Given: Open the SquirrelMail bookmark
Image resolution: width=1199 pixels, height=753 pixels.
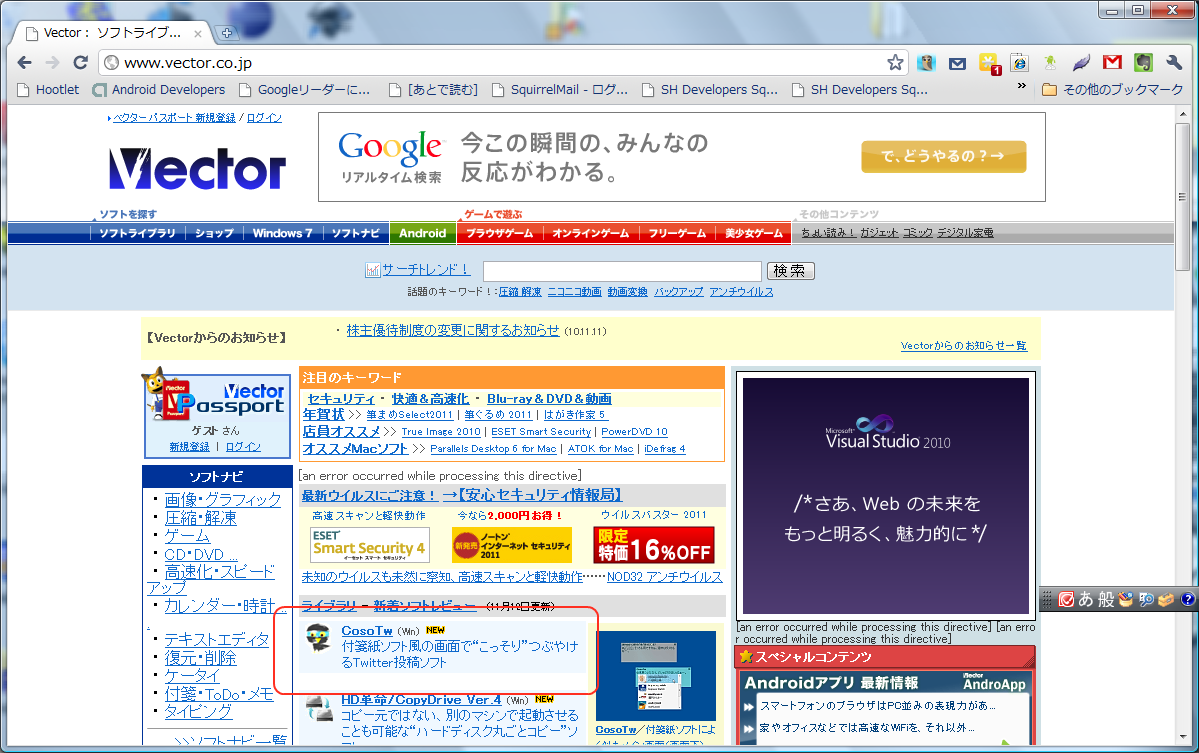Looking at the screenshot, I should pos(559,89).
